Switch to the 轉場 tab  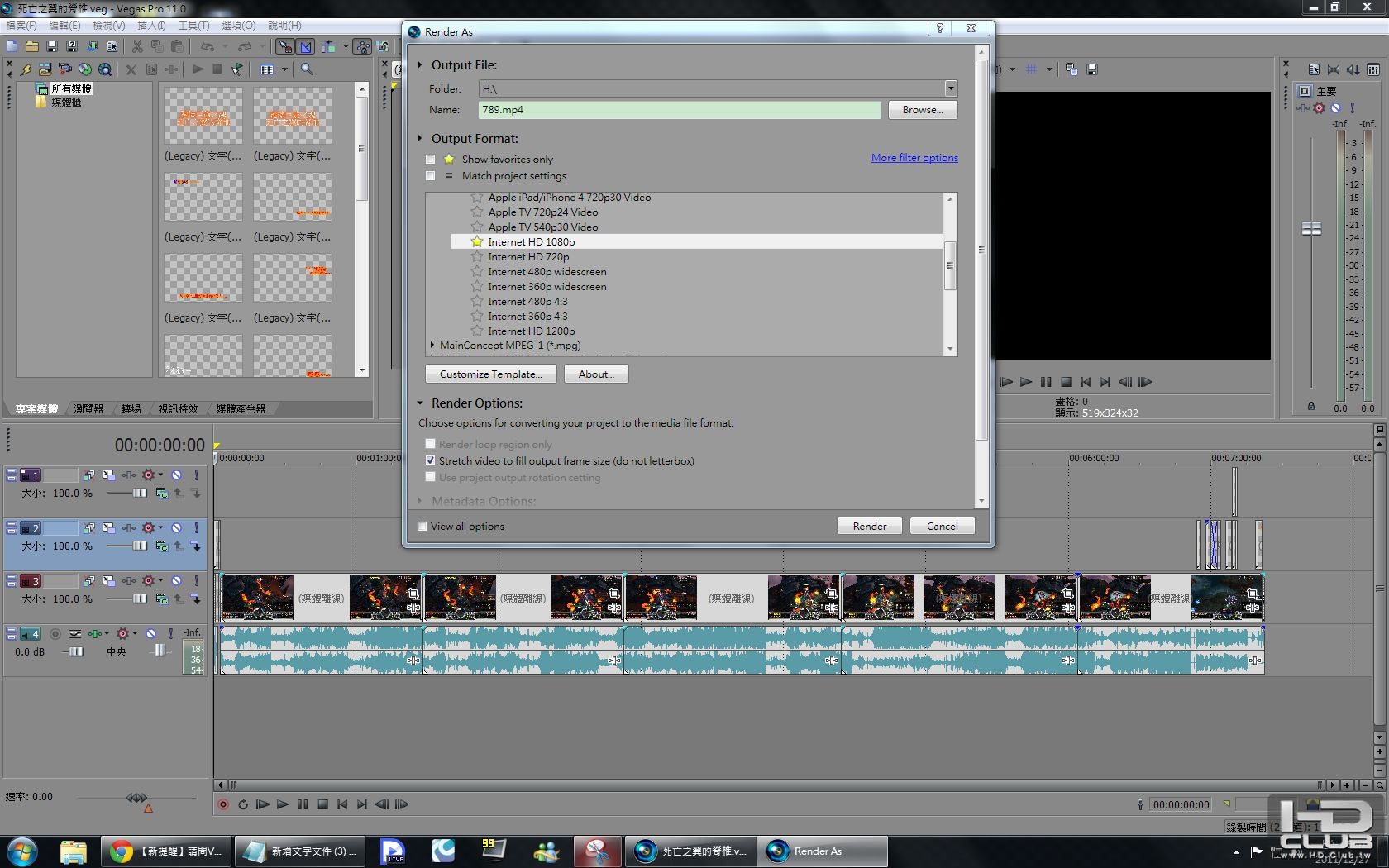131,408
